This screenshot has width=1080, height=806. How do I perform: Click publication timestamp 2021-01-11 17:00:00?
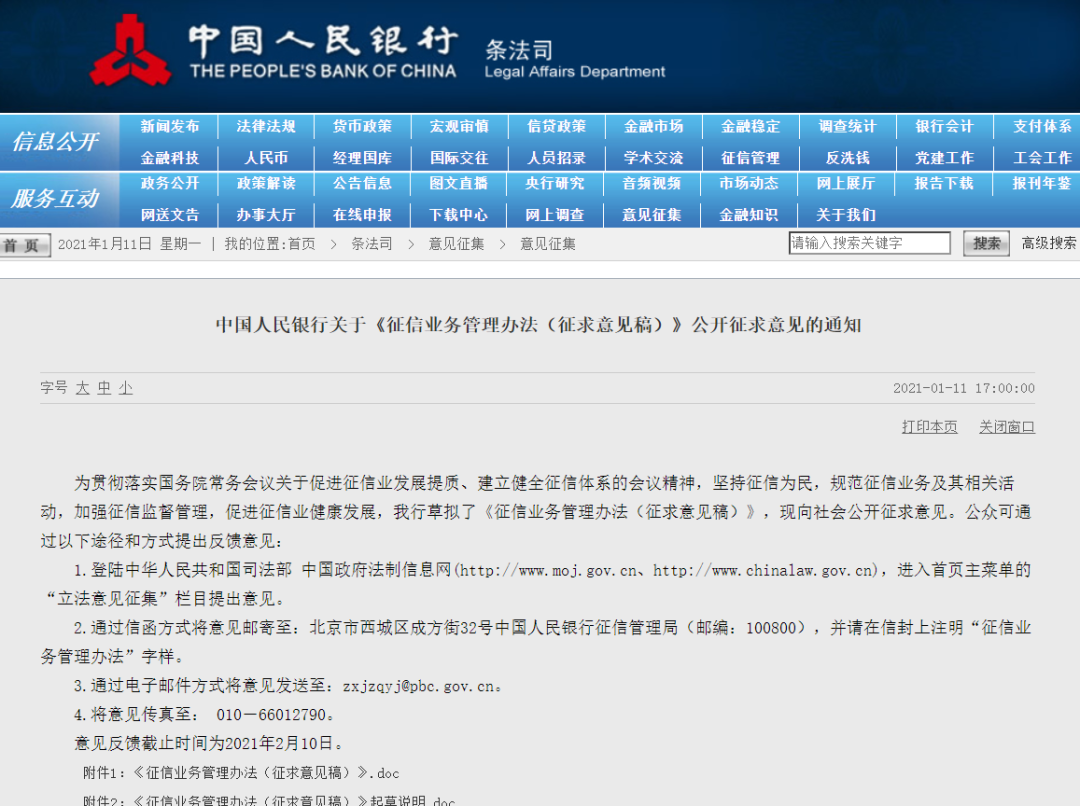click(x=964, y=389)
